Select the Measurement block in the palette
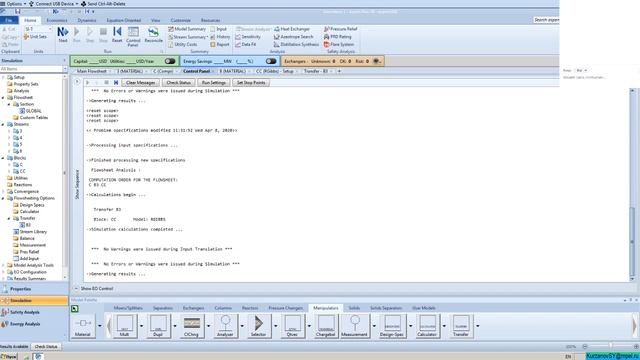The width and height of the screenshot is (640, 360). tap(355, 326)
